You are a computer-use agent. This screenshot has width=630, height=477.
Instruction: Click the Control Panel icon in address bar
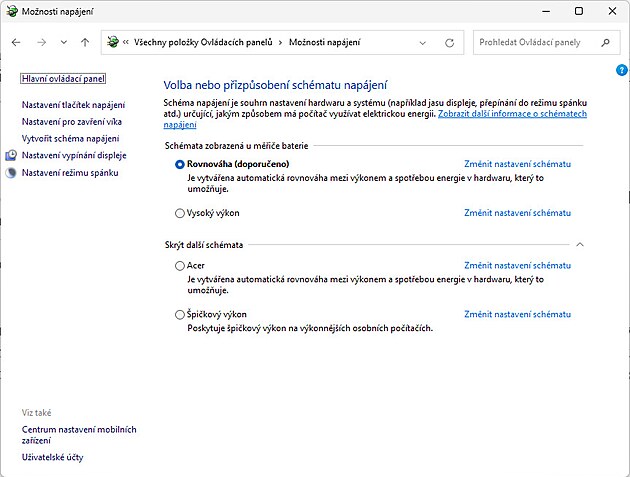(114, 43)
